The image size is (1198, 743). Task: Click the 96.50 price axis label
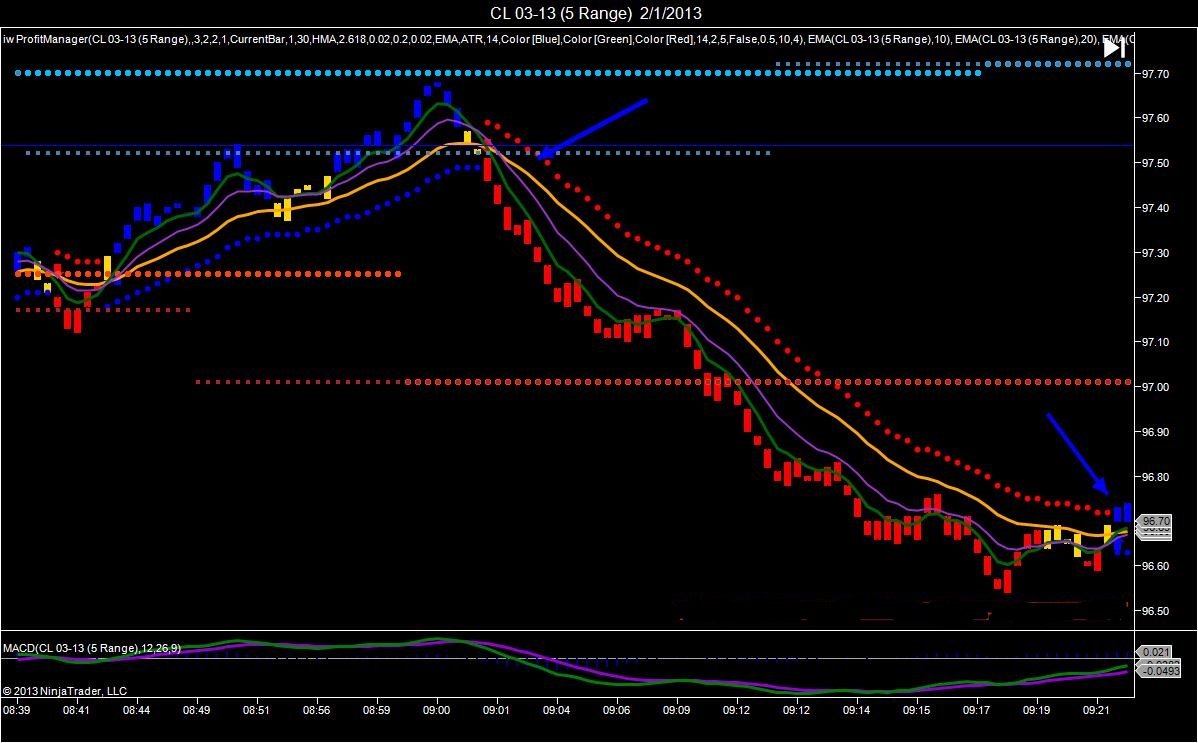click(x=1155, y=612)
